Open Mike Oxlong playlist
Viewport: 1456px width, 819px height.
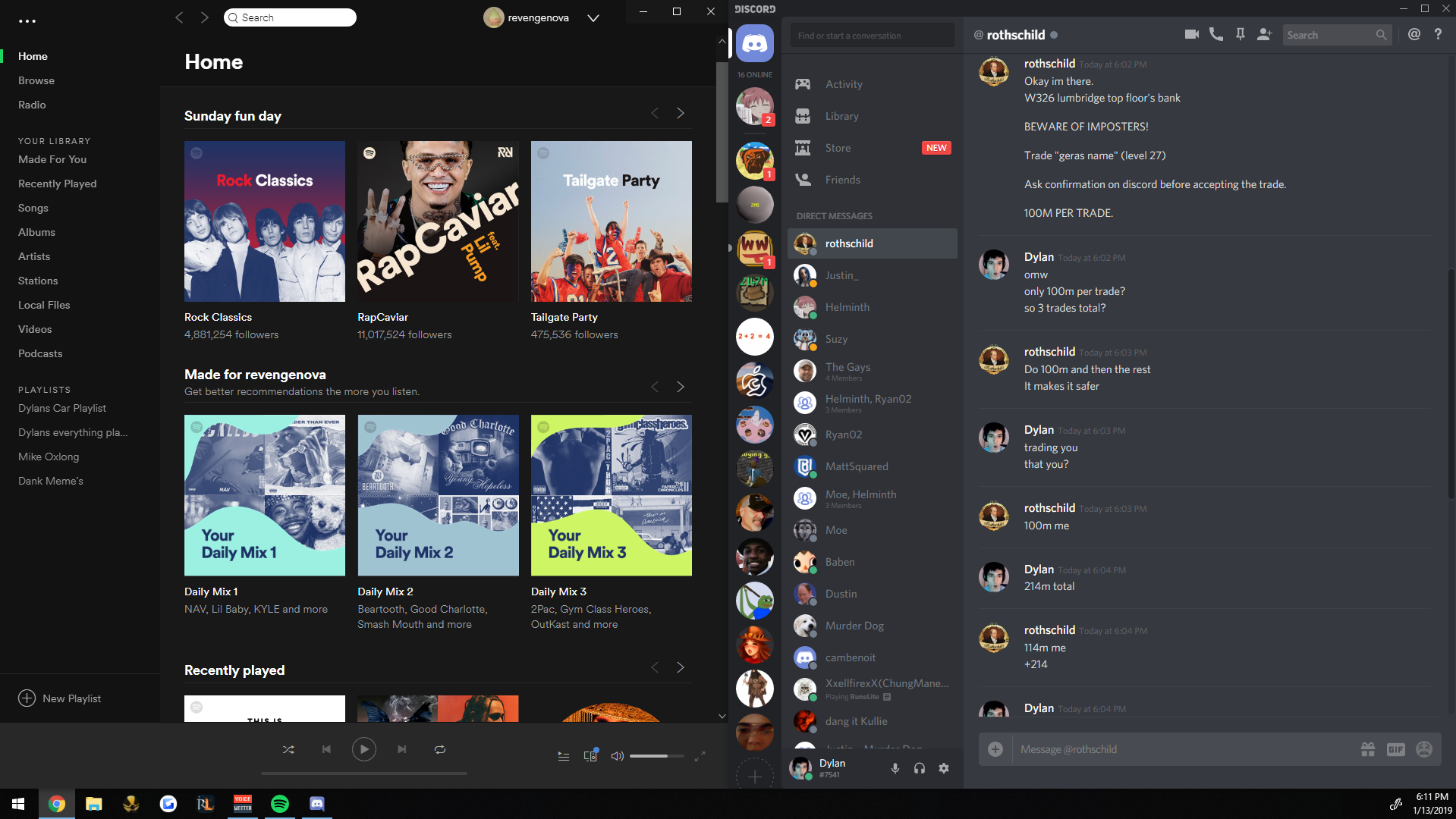[49, 457]
